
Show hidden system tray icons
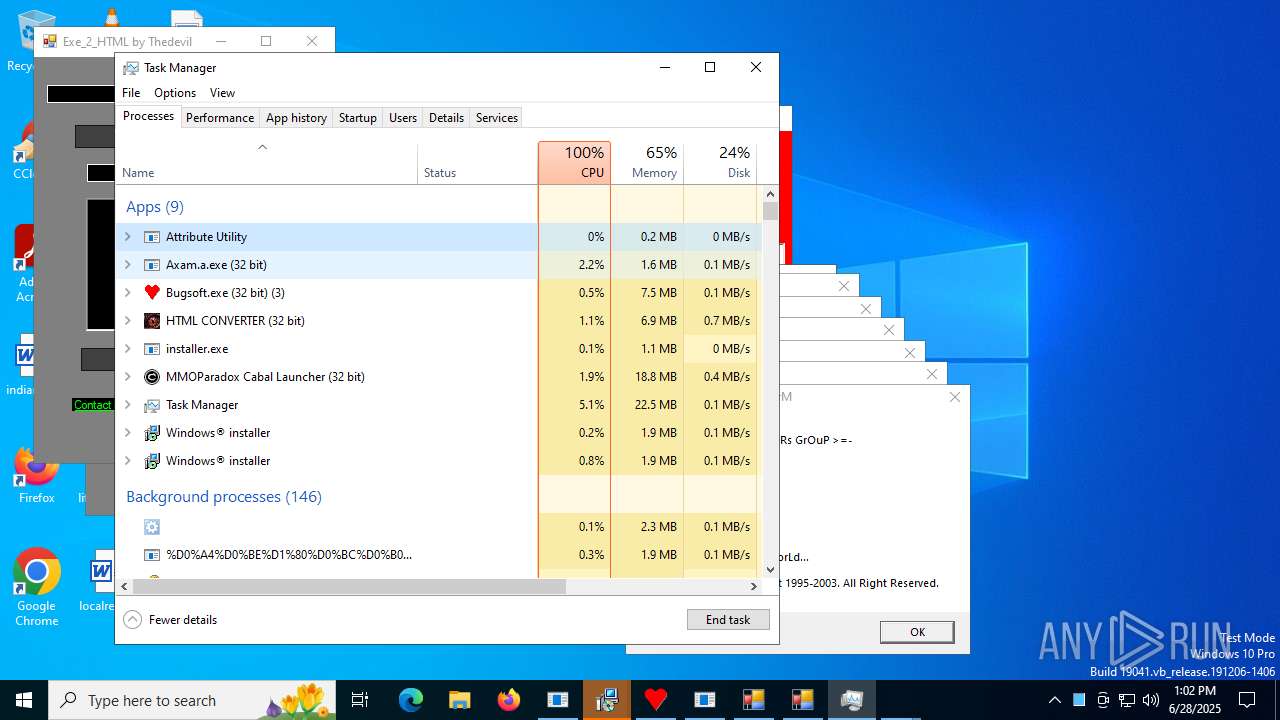coord(1054,700)
